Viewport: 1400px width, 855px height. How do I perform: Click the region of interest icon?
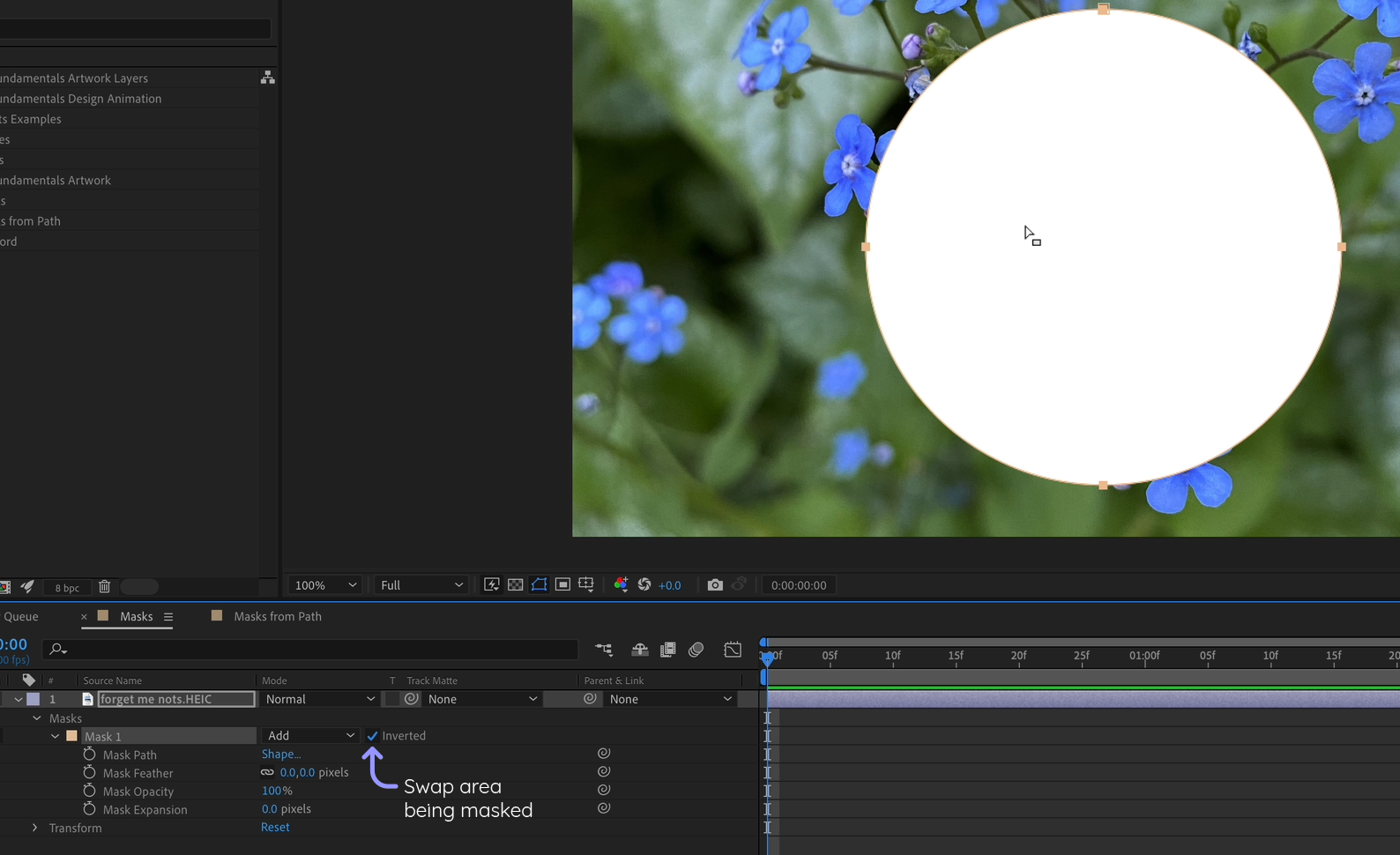click(562, 585)
